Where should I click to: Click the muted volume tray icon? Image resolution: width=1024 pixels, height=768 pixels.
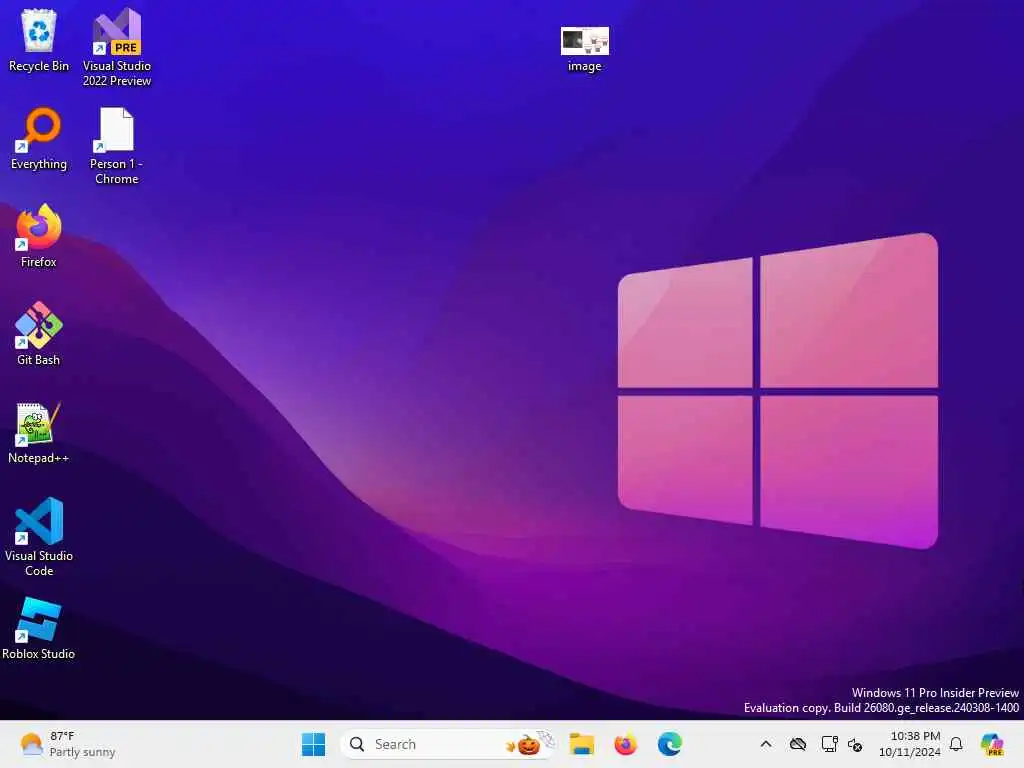[x=855, y=744]
